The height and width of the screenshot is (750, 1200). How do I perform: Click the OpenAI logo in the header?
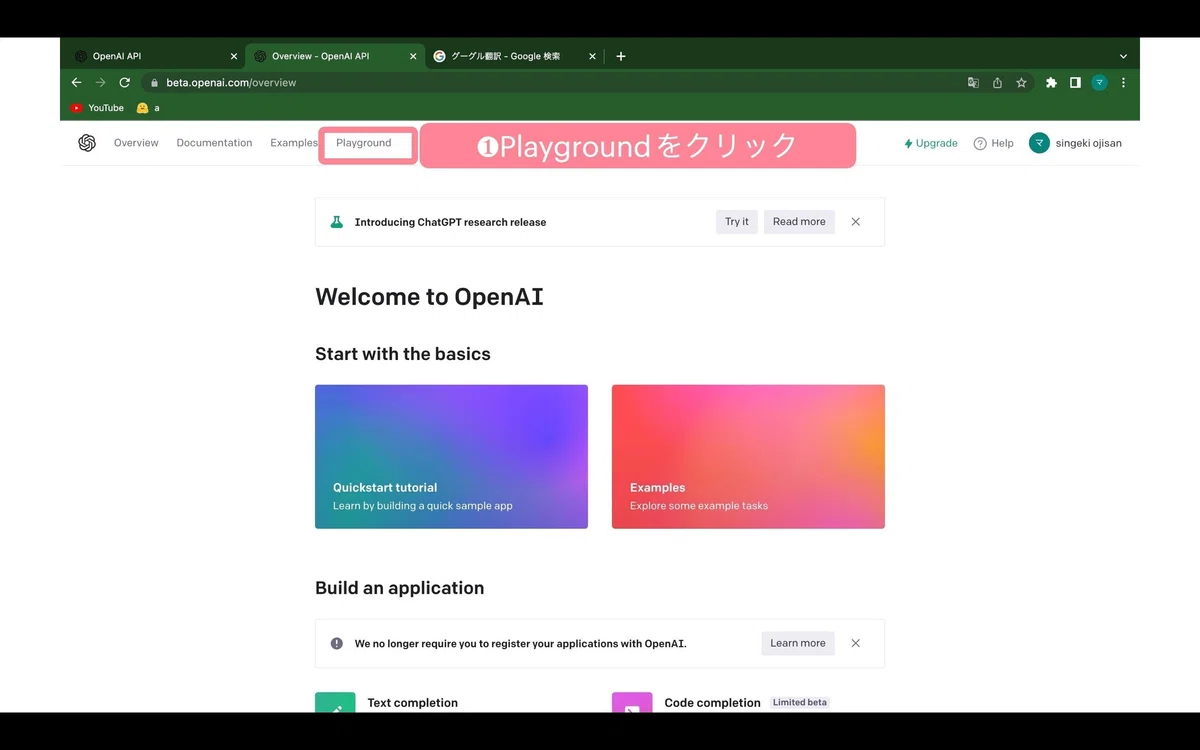coord(87,143)
